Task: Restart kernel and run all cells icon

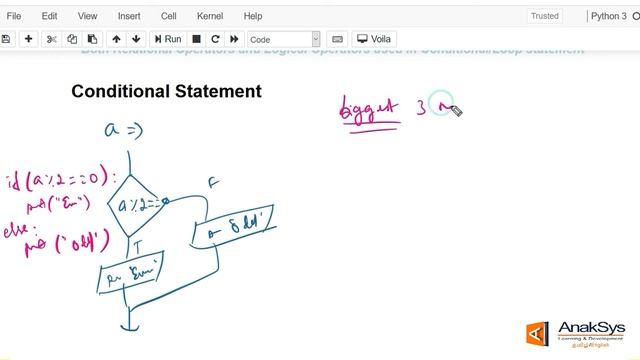Action: pyautogui.click(x=234, y=39)
